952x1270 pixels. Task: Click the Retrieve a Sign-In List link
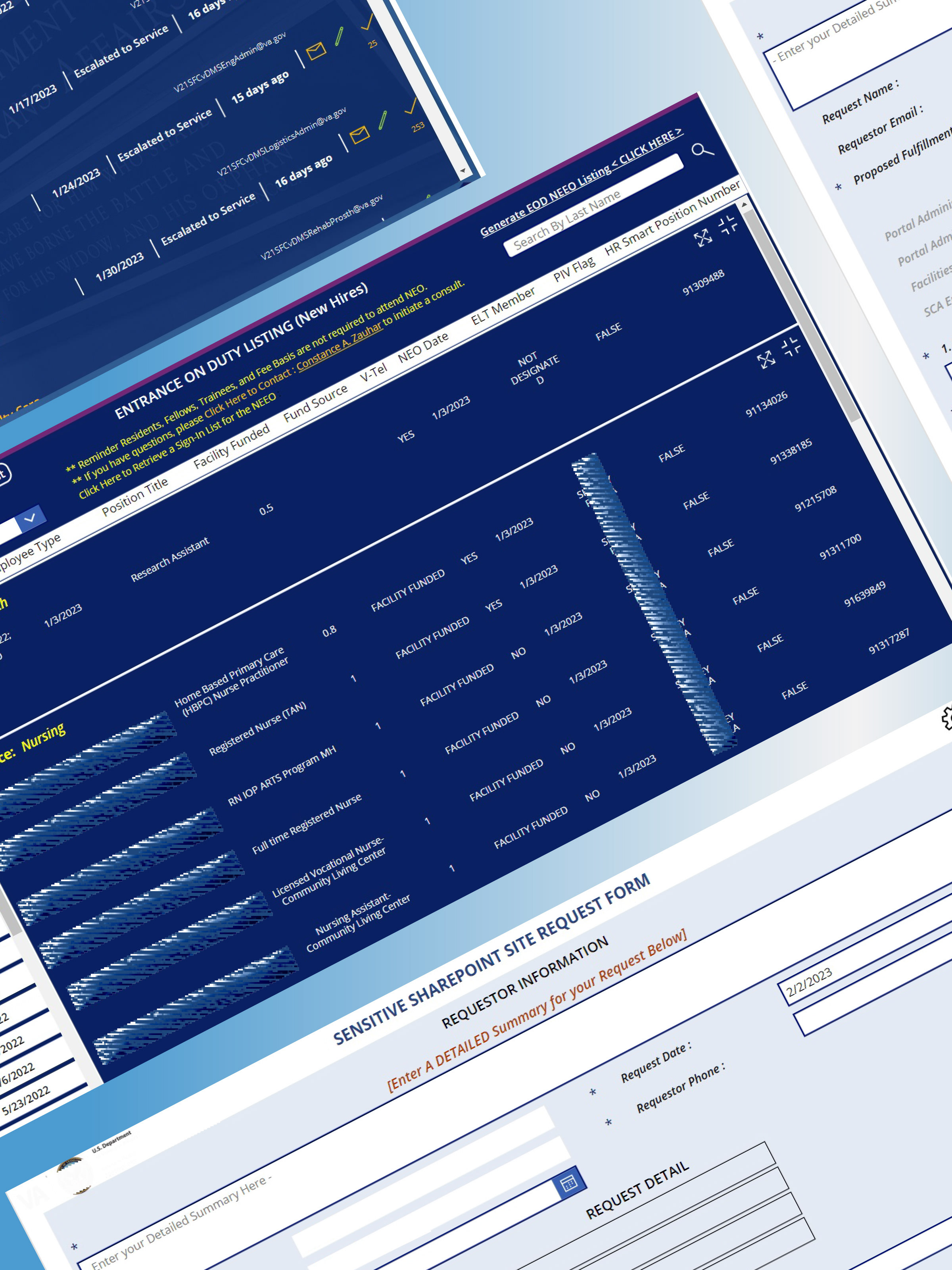coord(177,446)
